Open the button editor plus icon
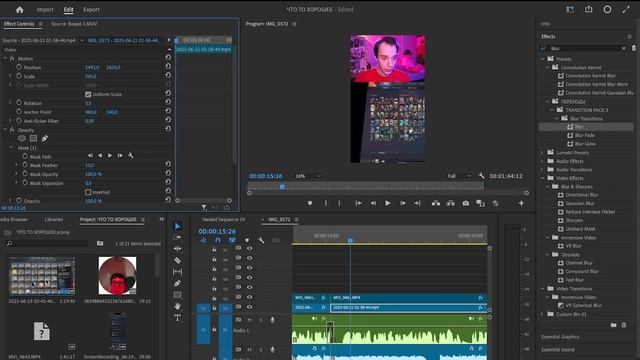 point(521,203)
